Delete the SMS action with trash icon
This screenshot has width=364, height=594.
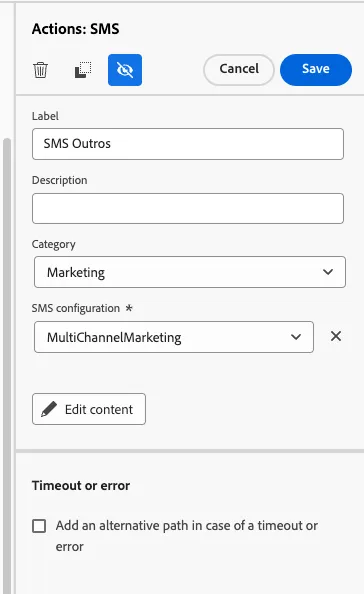[x=41, y=70]
